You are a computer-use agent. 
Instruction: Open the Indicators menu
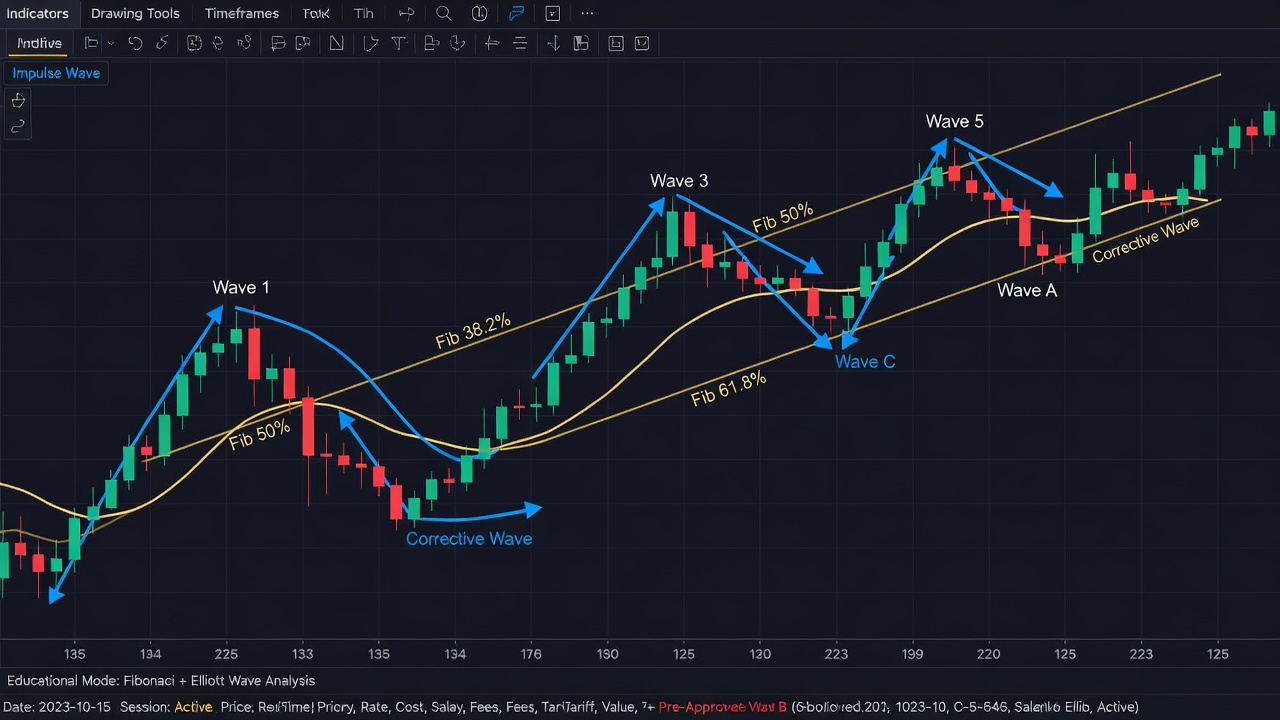[x=38, y=14]
